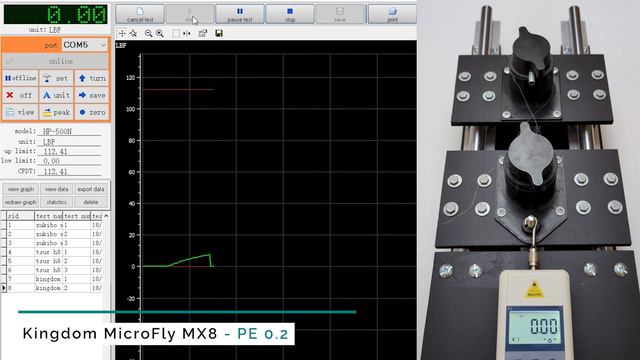The height and width of the screenshot is (360, 640).
Task: Select table row with rid 3
Action: click(x=52, y=243)
